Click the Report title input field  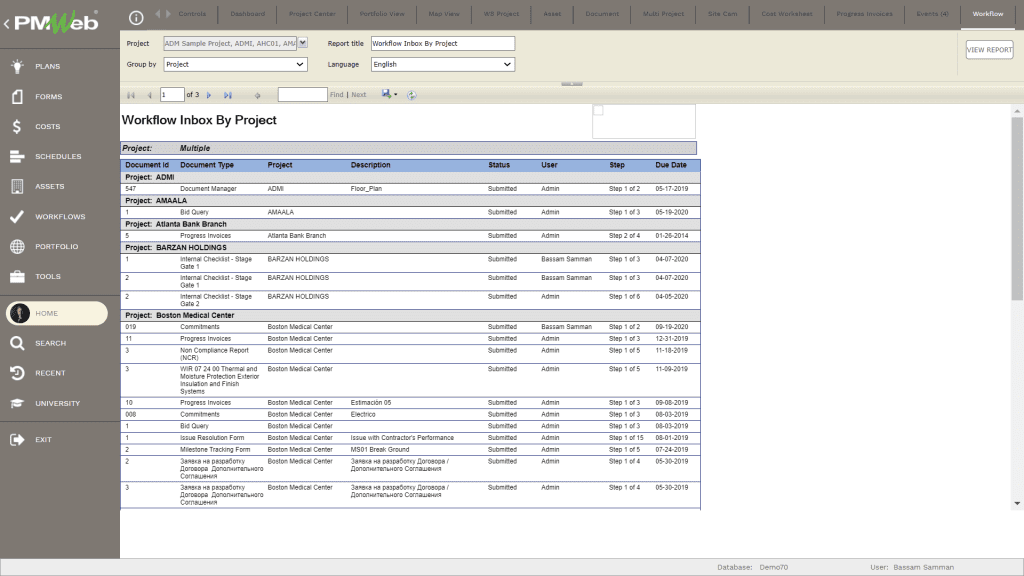[x=443, y=44]
